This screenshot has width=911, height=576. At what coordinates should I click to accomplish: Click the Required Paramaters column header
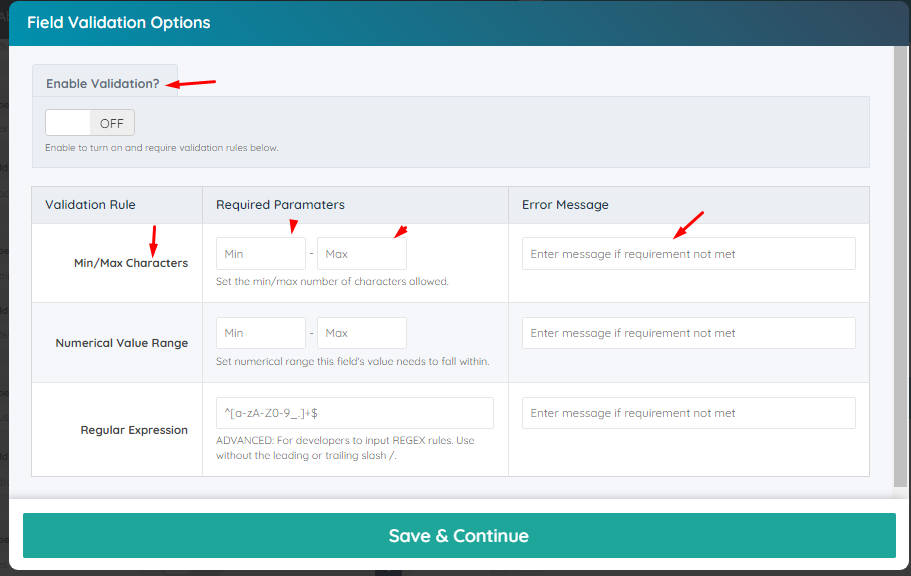(x=280, y=205)
